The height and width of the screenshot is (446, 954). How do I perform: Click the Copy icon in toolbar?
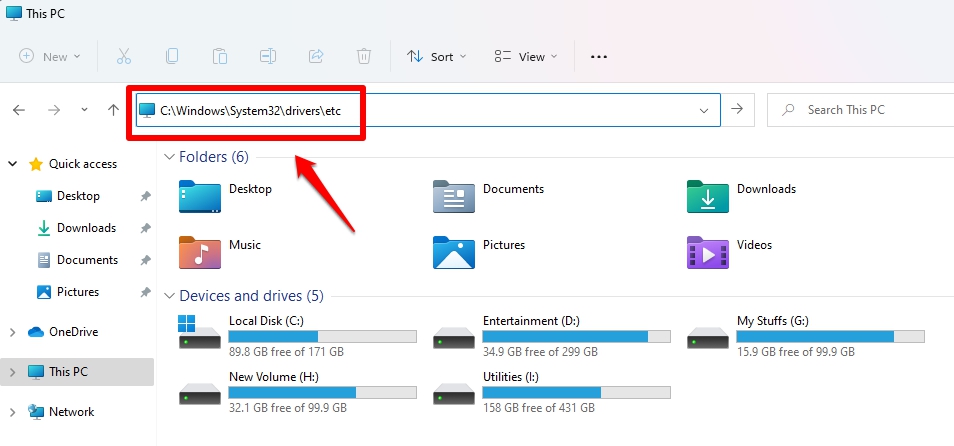[172, 57]
